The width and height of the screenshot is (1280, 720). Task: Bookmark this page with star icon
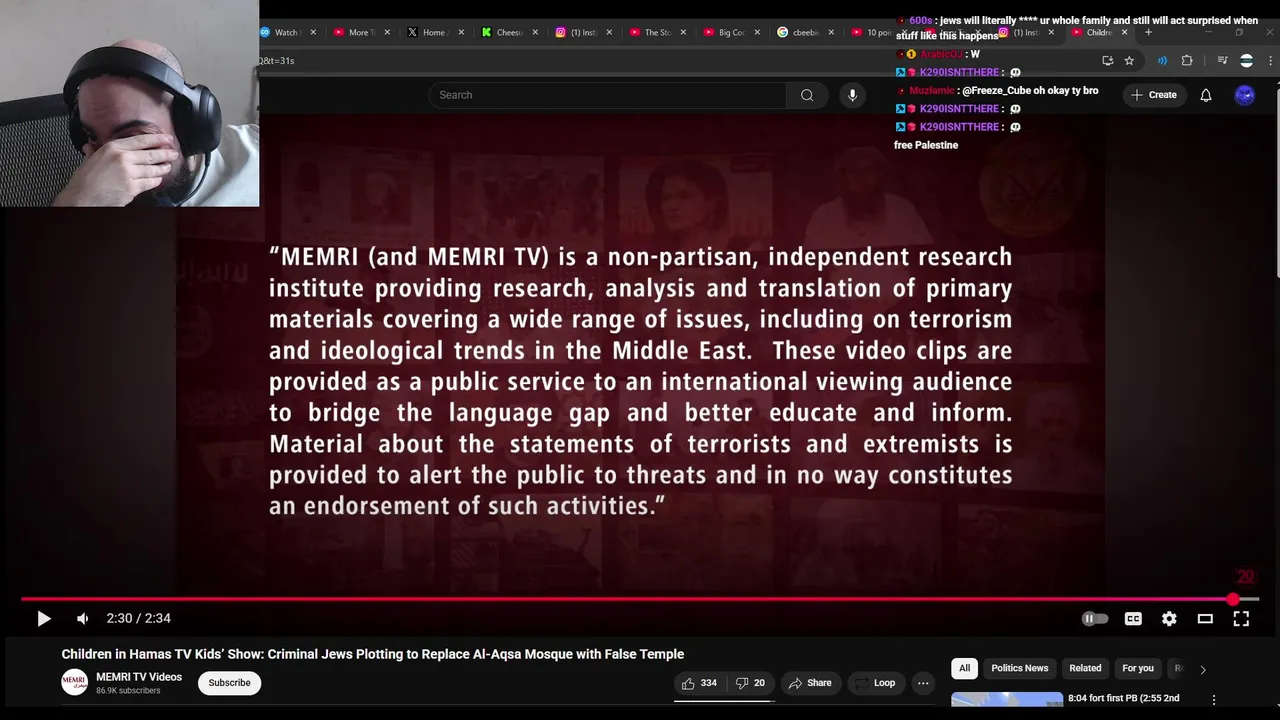(x=1129, y=60)
